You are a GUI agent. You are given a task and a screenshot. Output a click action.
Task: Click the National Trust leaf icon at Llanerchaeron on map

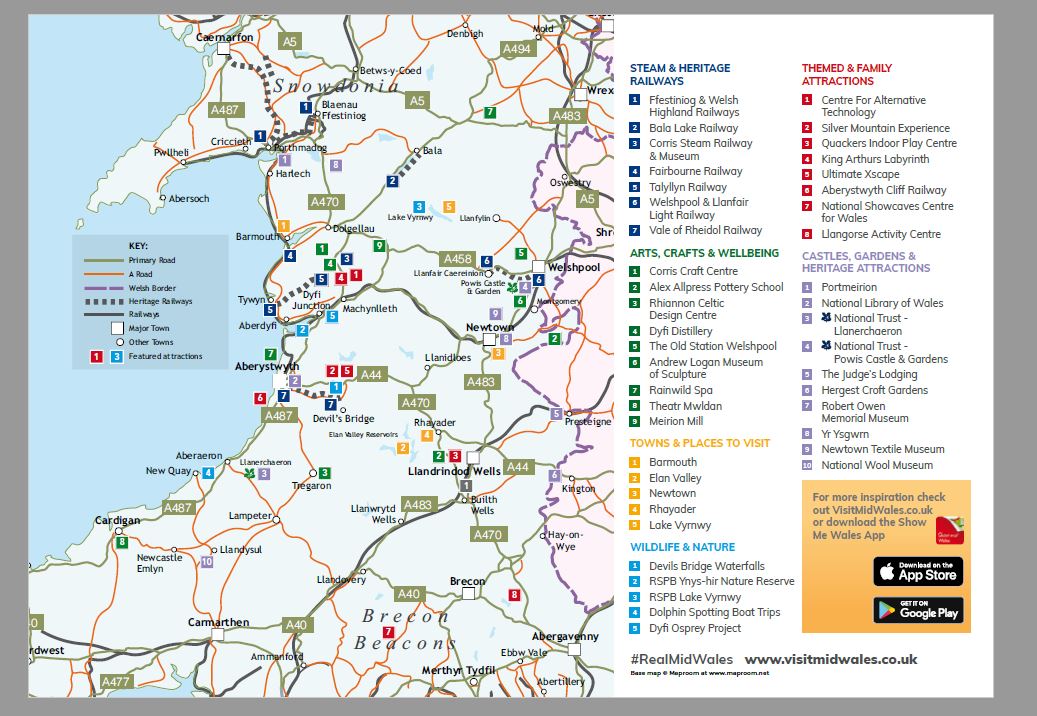(249, 473)
